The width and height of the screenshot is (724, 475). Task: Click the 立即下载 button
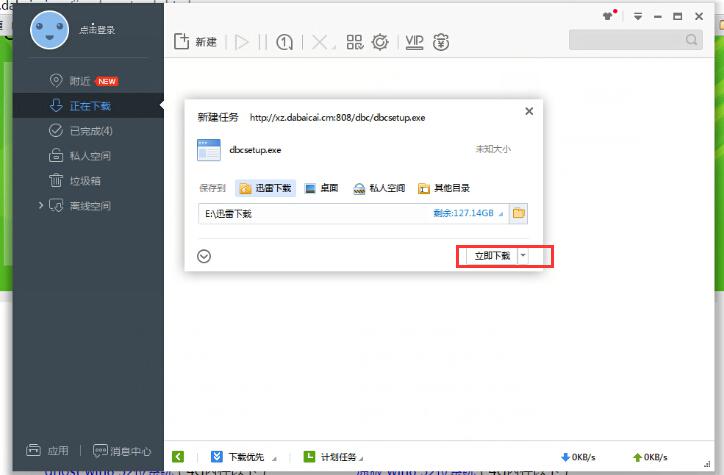pyautogui.click(x=491, y=256)
